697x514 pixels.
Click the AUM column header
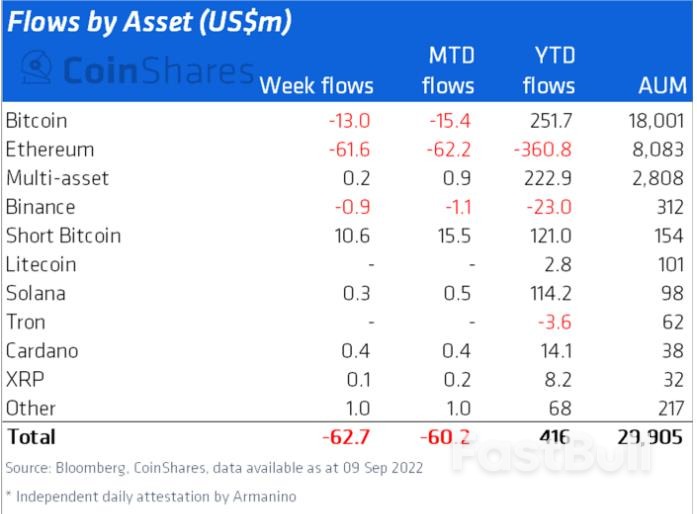coord(662,85)
